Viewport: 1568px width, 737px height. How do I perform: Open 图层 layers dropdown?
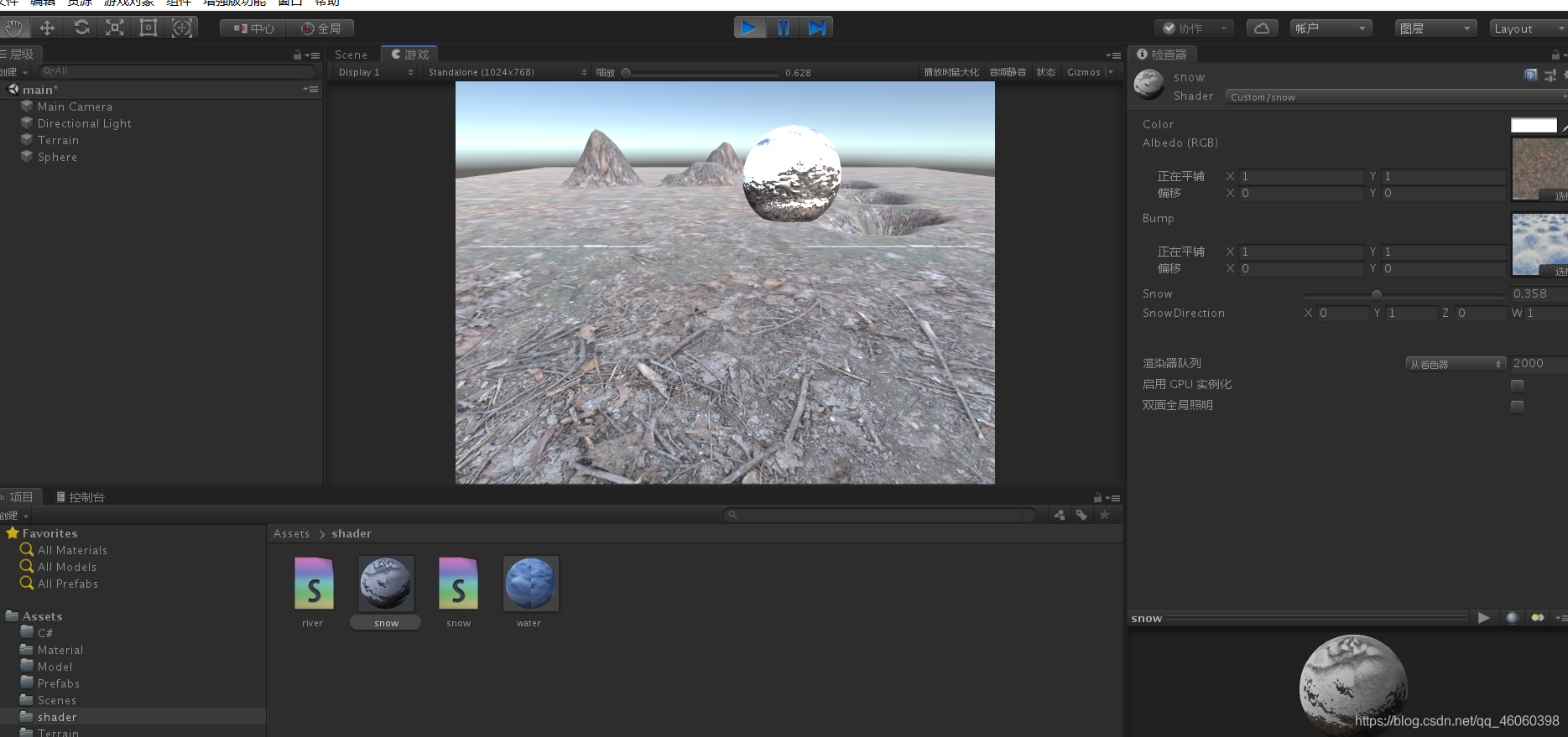[x=1435, y=29]
